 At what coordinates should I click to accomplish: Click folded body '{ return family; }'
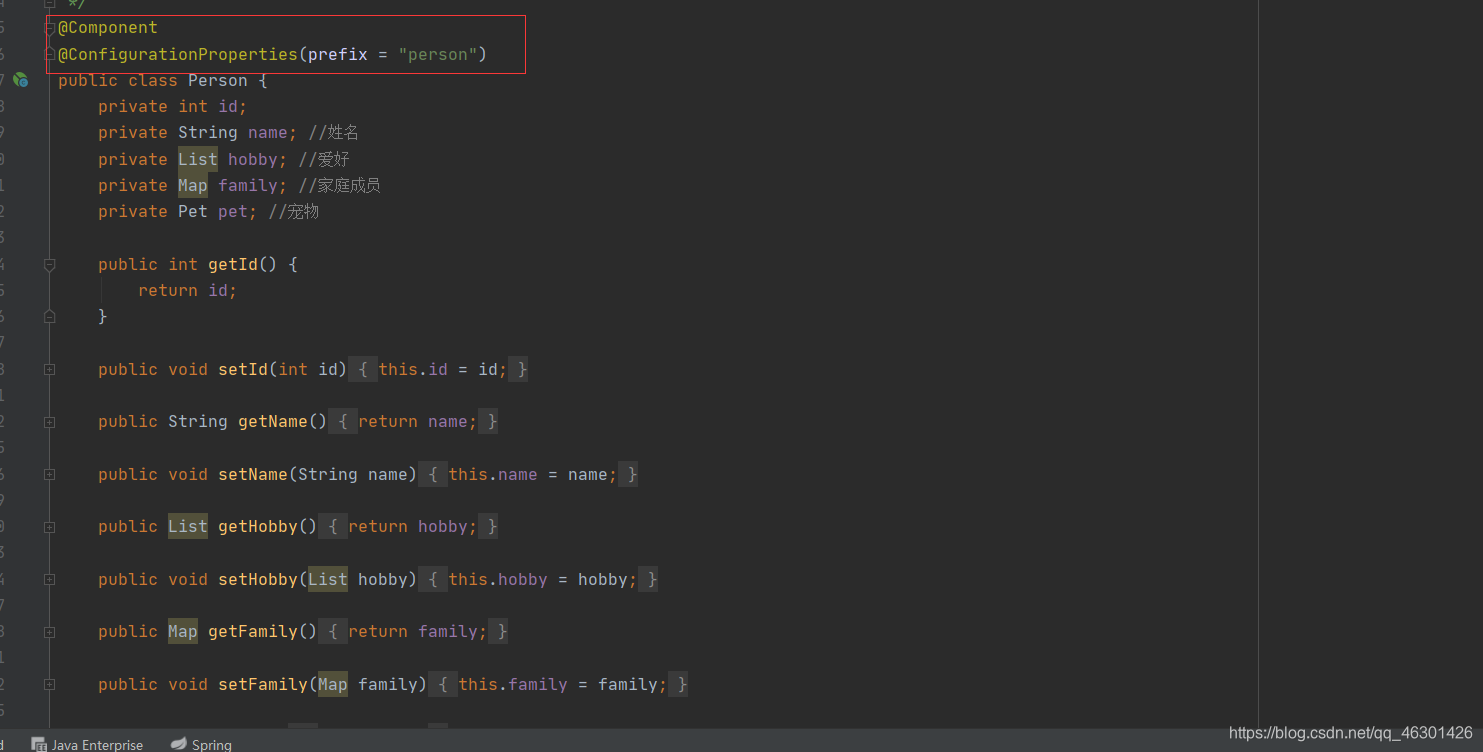point(413,631)
